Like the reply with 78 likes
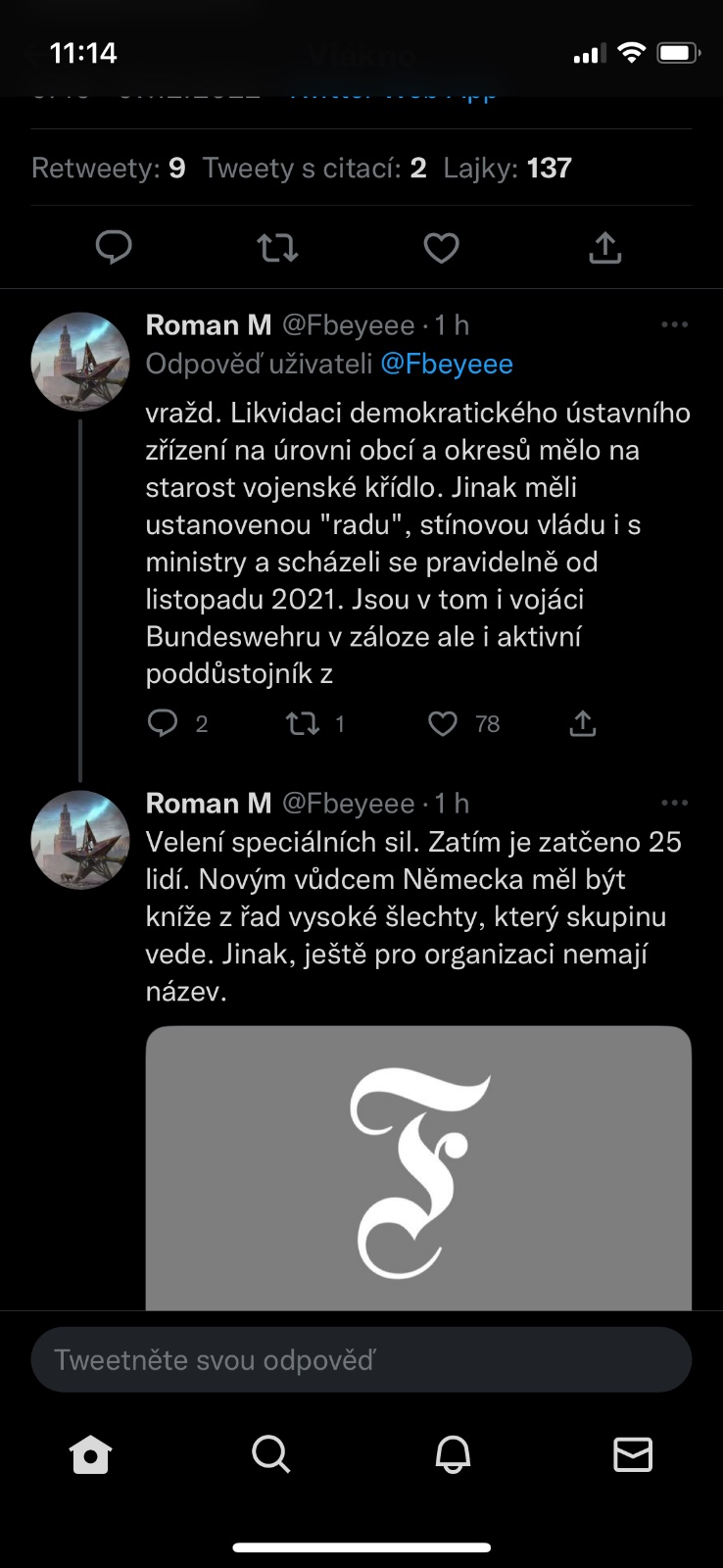This screenshot has height=1568, width=723. (x=443, y=723)
